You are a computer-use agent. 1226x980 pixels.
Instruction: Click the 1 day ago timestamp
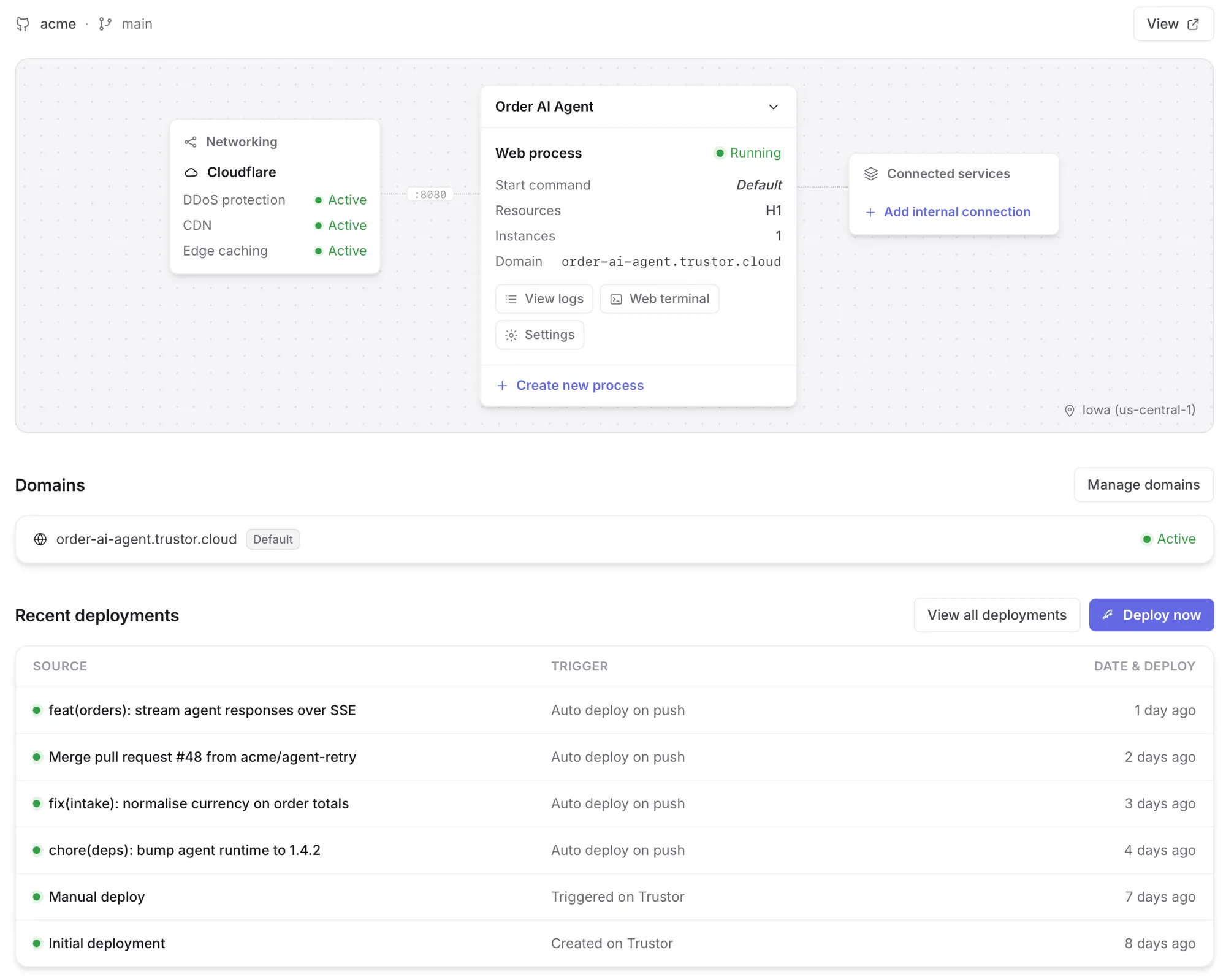[x=1165, y=711]
